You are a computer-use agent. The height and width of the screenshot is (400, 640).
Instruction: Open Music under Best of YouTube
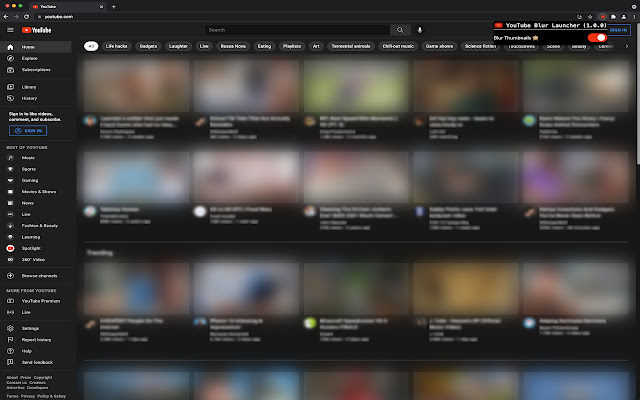[x=36, y=158]
